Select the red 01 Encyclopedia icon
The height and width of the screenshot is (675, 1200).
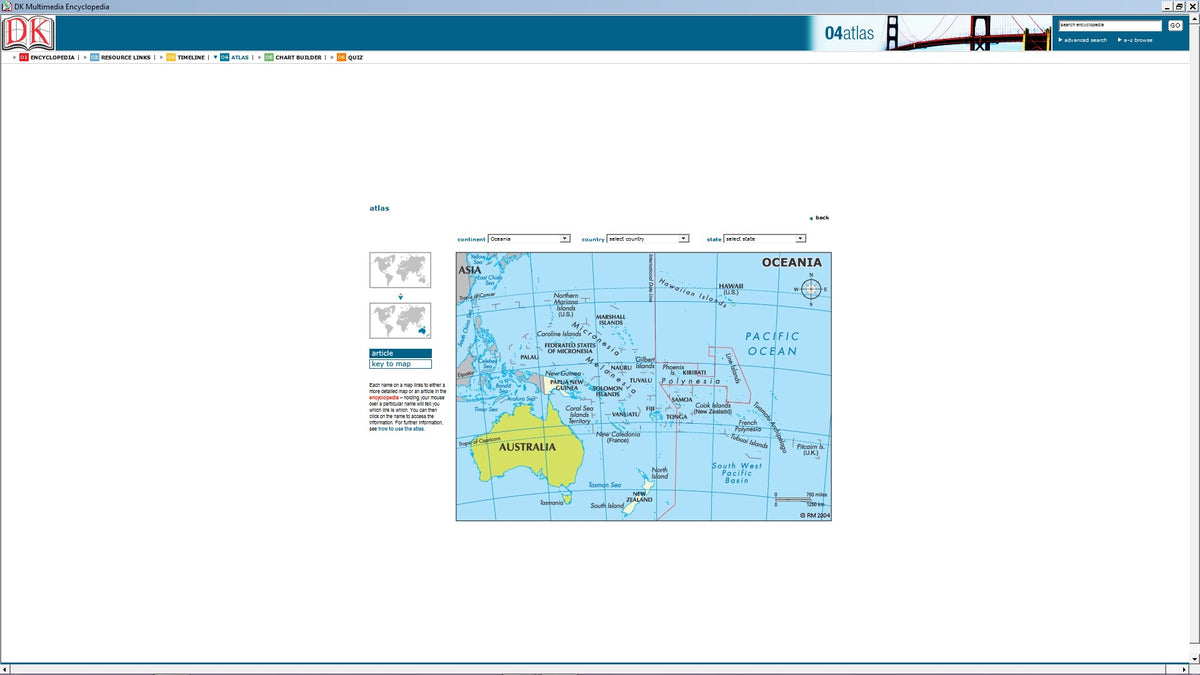click(22, 57)
